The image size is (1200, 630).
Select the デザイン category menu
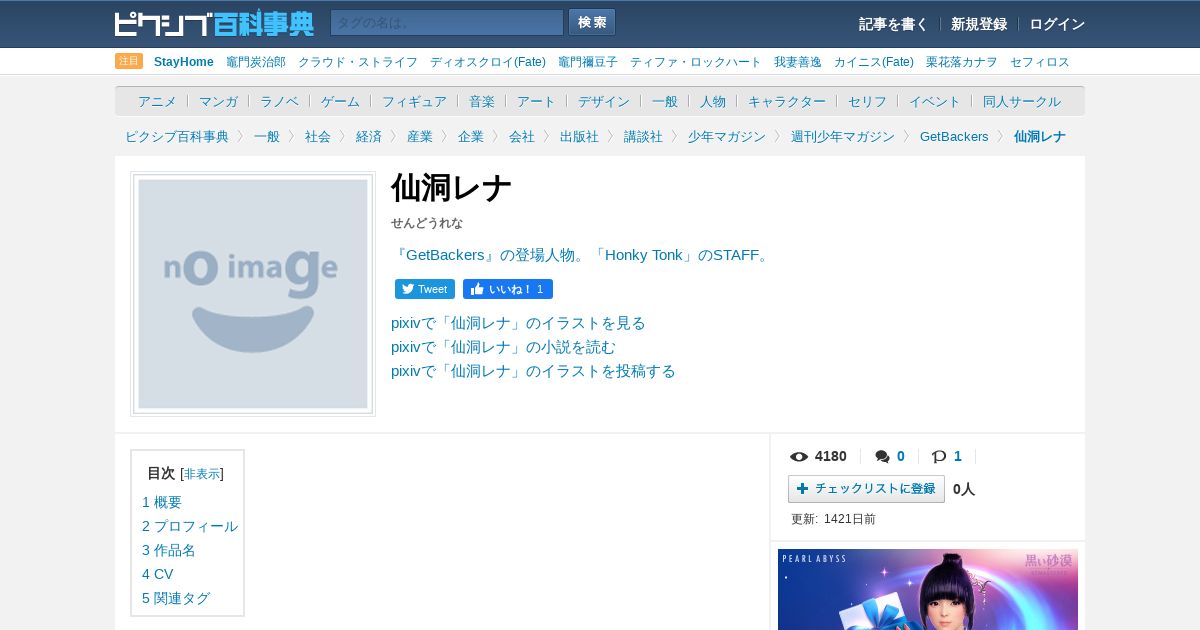click(x=604, y=101)
